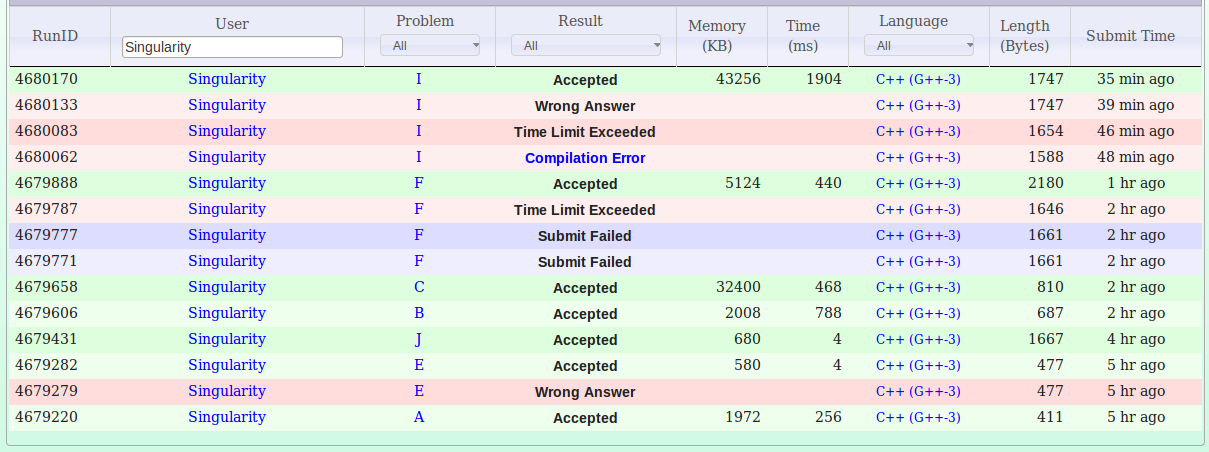Open Singularity user link in run 4680170
Screen dimensions: 1209x452
coord(227,79)
